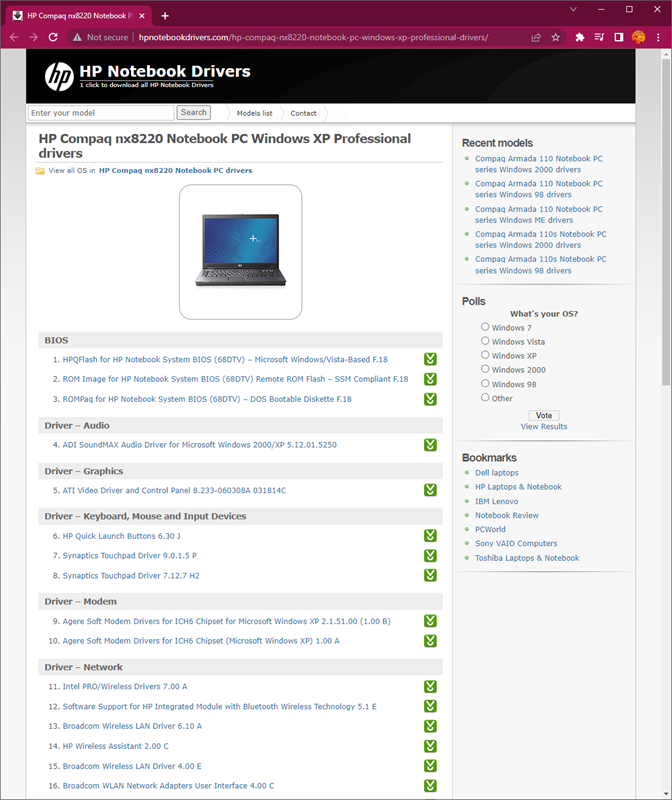
Task: Open the tab search dropdown chevron
Action: (x=573, y=9)
